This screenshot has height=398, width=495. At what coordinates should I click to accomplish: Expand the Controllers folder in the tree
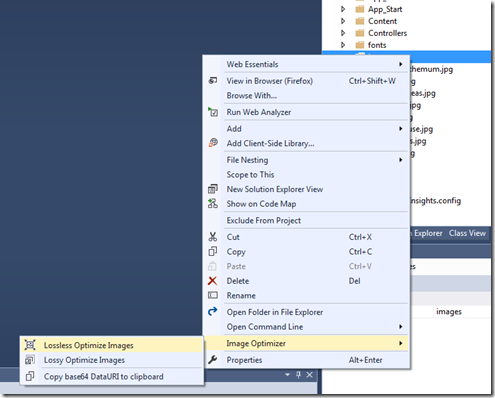pos(343,33)
